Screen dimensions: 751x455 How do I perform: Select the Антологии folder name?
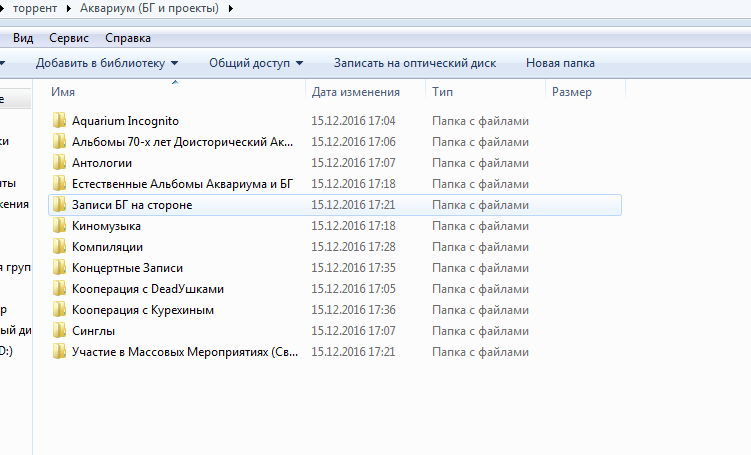coord(102,163)
